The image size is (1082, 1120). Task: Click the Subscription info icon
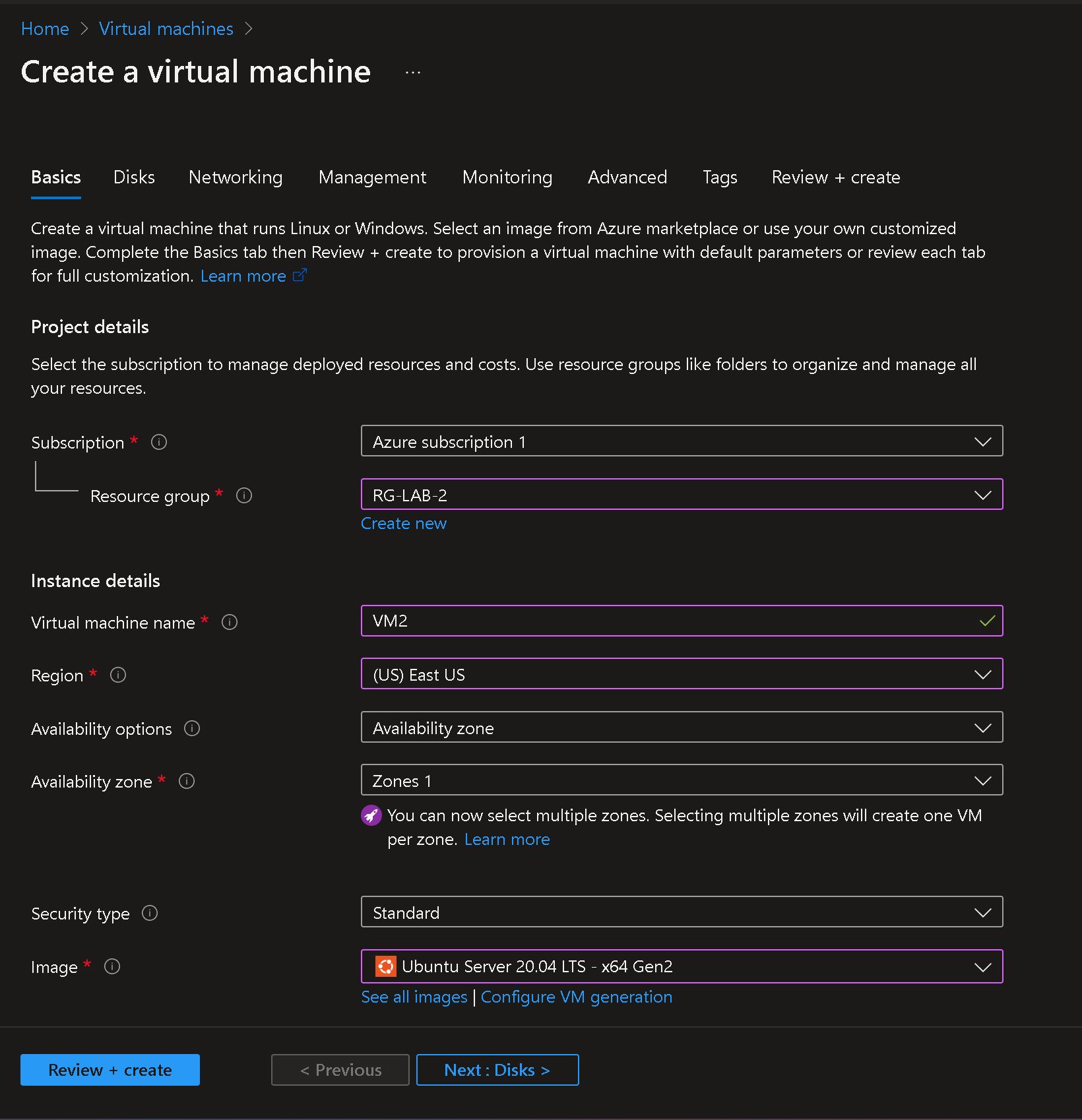(x=159, y=442)
